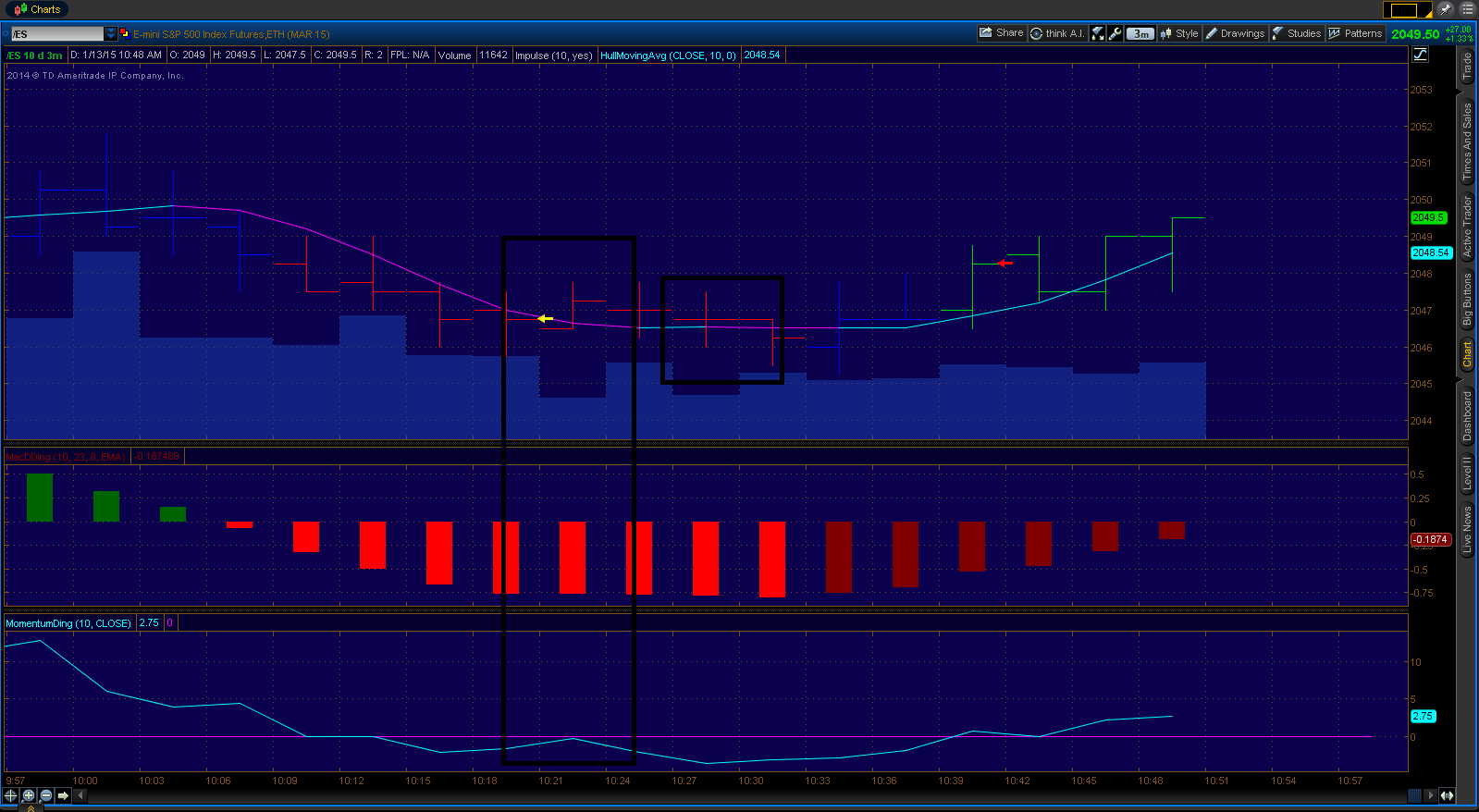Click the bottom-right expand horizontal arrows icon

[x=1447, y=795]
